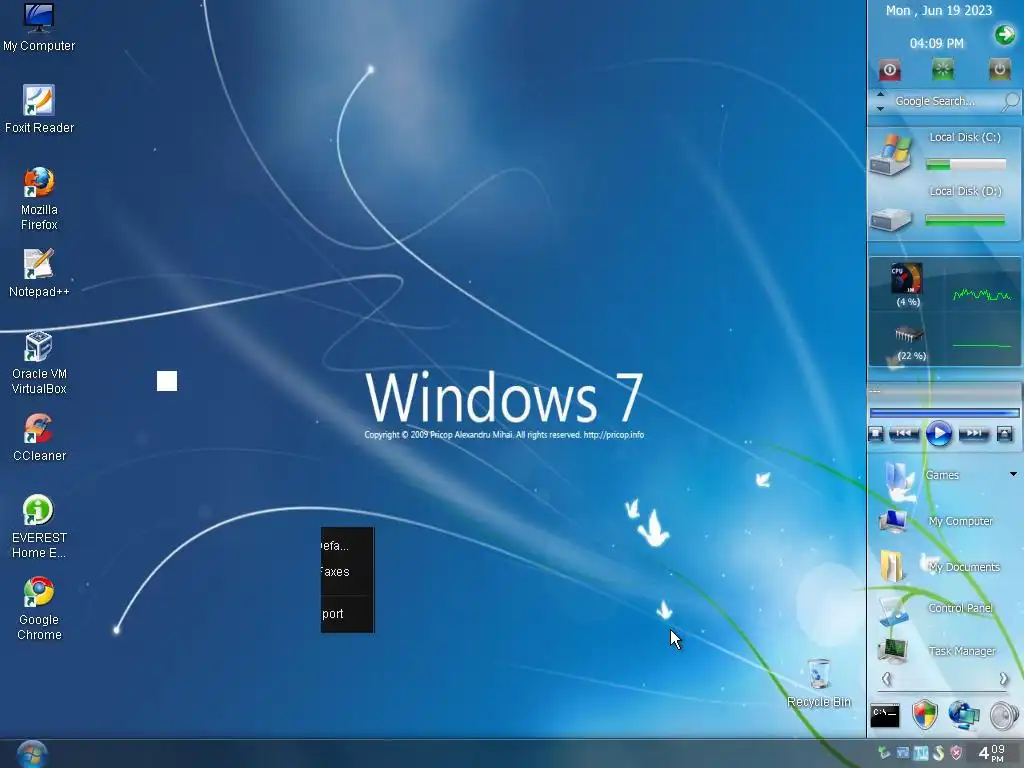Launch the CCleaner desktop shortcut
This screenshot has width=1024, height=768.
[39, 437]
